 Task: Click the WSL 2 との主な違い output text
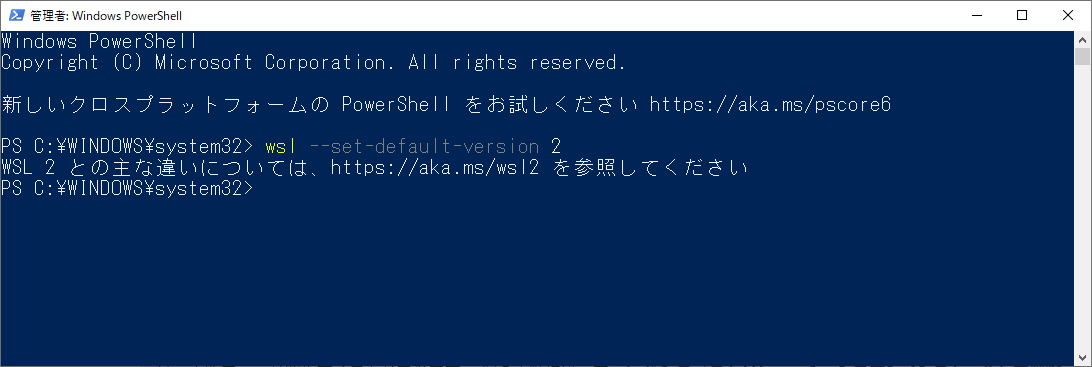[x=102, y=168]
